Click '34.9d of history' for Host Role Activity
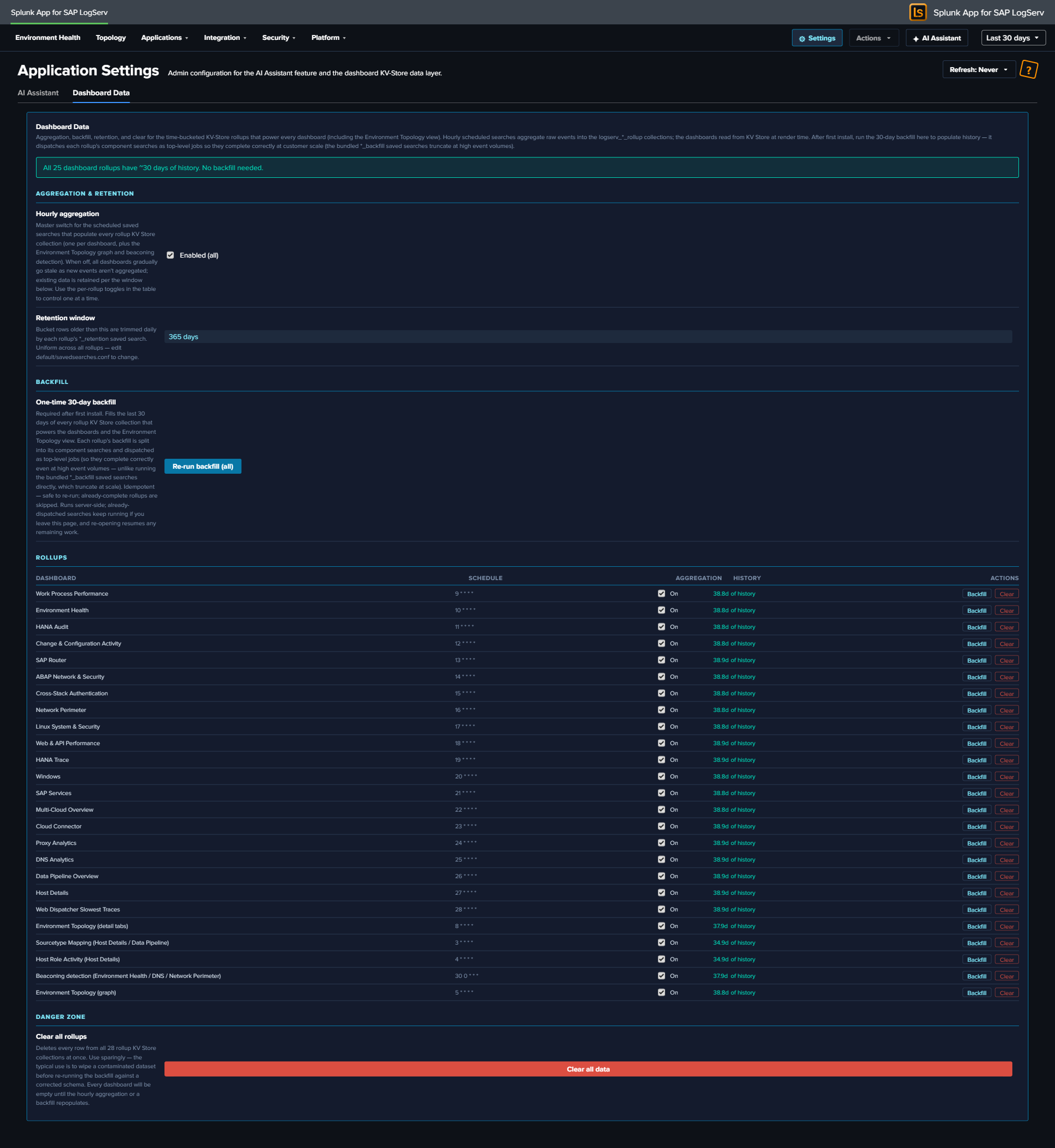The height and width of the screenshot is (1148, 1055). (734, 959)
